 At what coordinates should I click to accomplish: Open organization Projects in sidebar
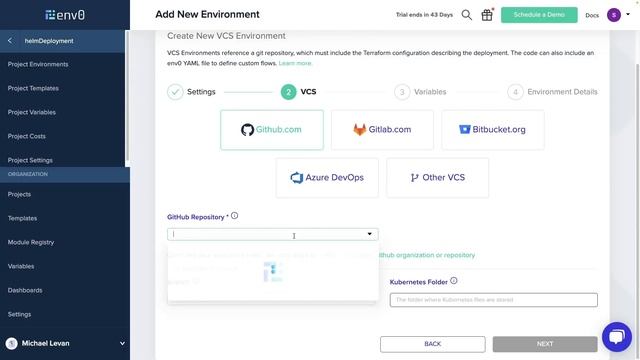pos(19,194)
